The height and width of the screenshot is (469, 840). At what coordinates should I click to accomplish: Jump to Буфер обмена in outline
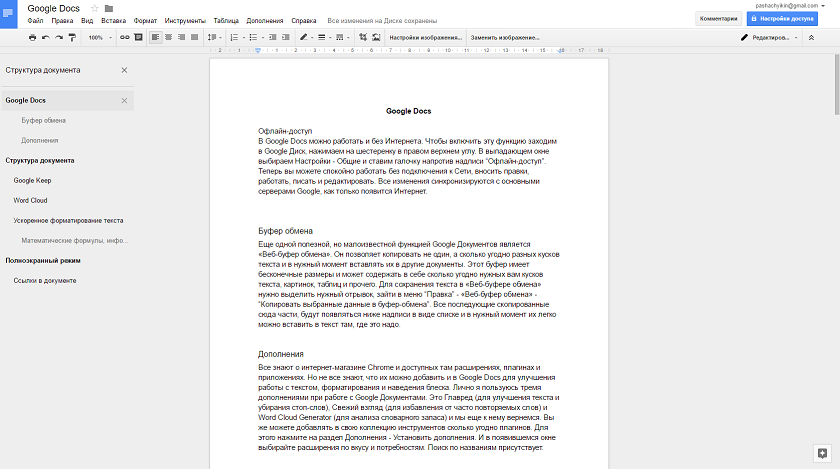coord(43,121)
